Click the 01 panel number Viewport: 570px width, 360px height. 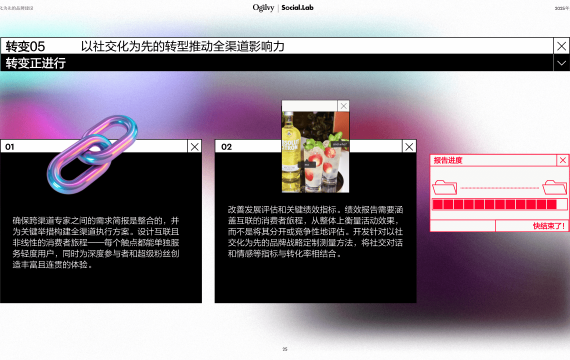[10, 147]
